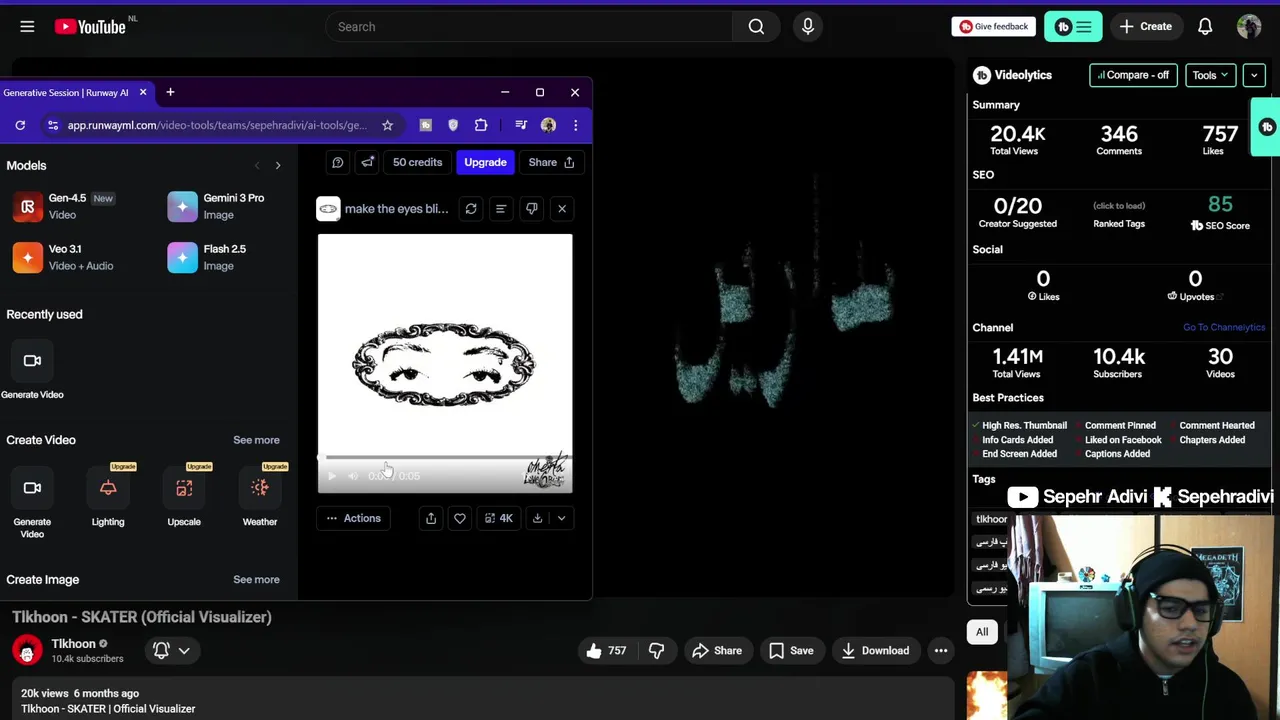Image resolution: width=1280 pixels, height=720 pixels.
Task: Expand the download options chevron
Action: pos(561,518)
